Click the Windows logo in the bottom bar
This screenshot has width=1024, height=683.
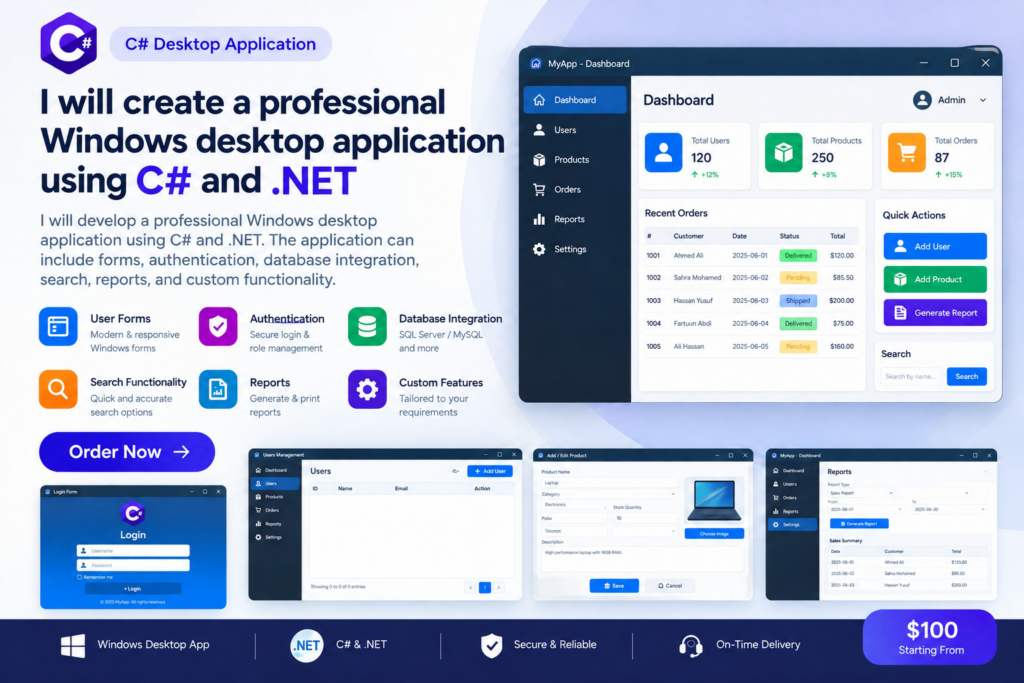coord(73,645)
